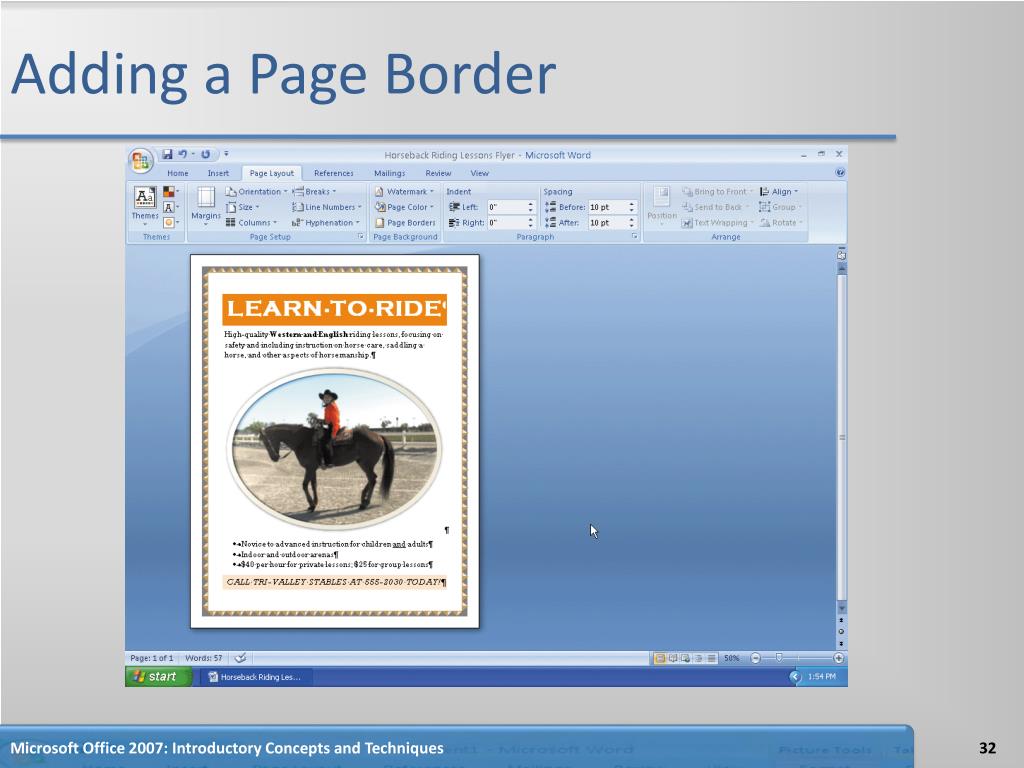Save the document from Quick Access Toolbar

pos(167,154)
